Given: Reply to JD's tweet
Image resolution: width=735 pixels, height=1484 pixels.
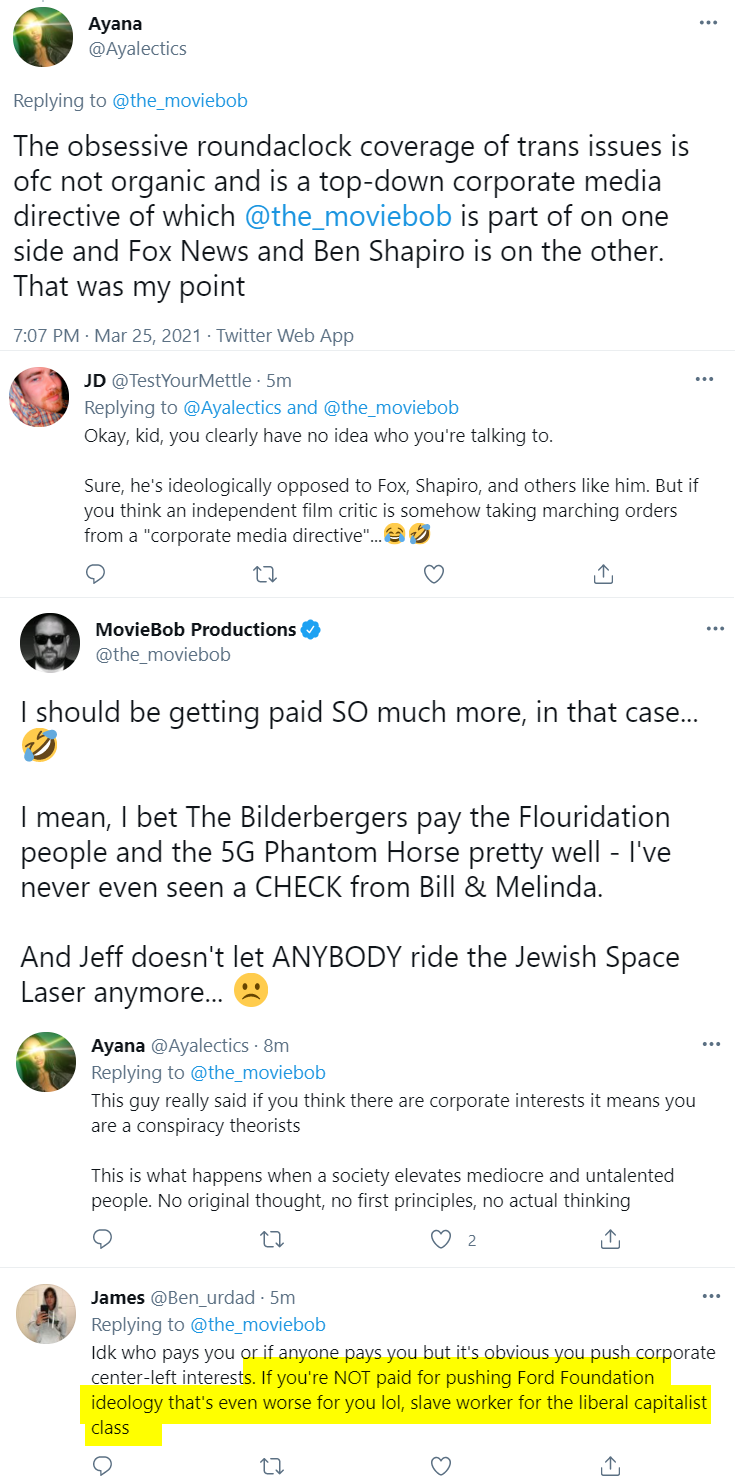Looking at the screenshot, I should pyautogui.click(x=96, y=574).
